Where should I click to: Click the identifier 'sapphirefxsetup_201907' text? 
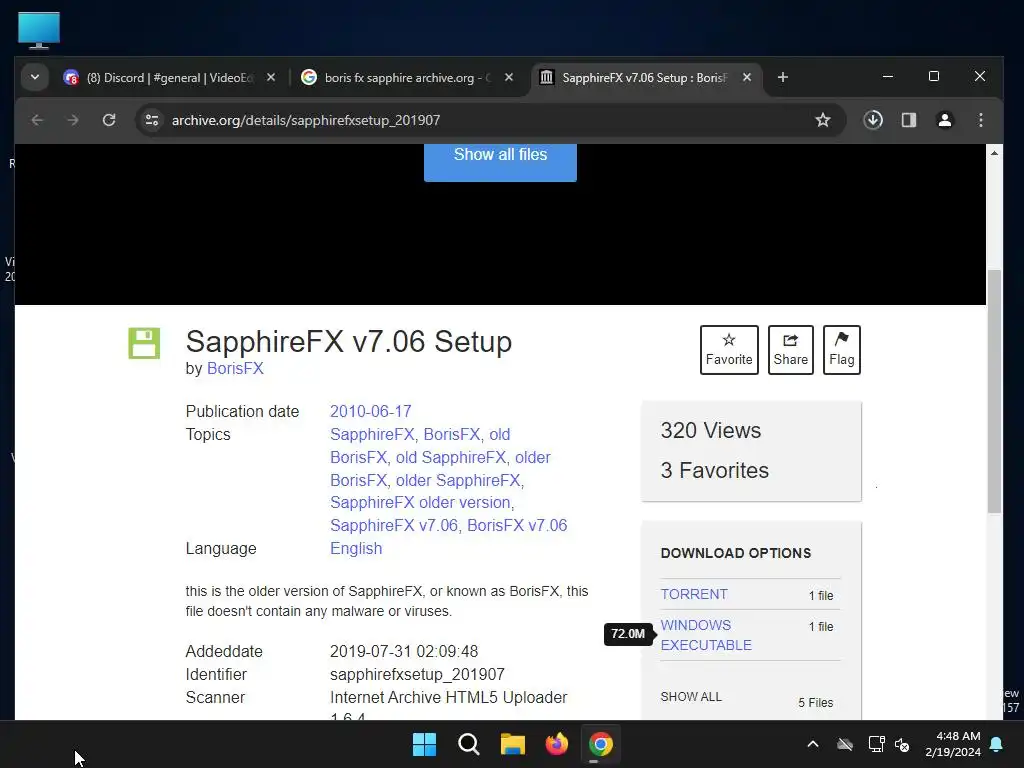(417, 675)
